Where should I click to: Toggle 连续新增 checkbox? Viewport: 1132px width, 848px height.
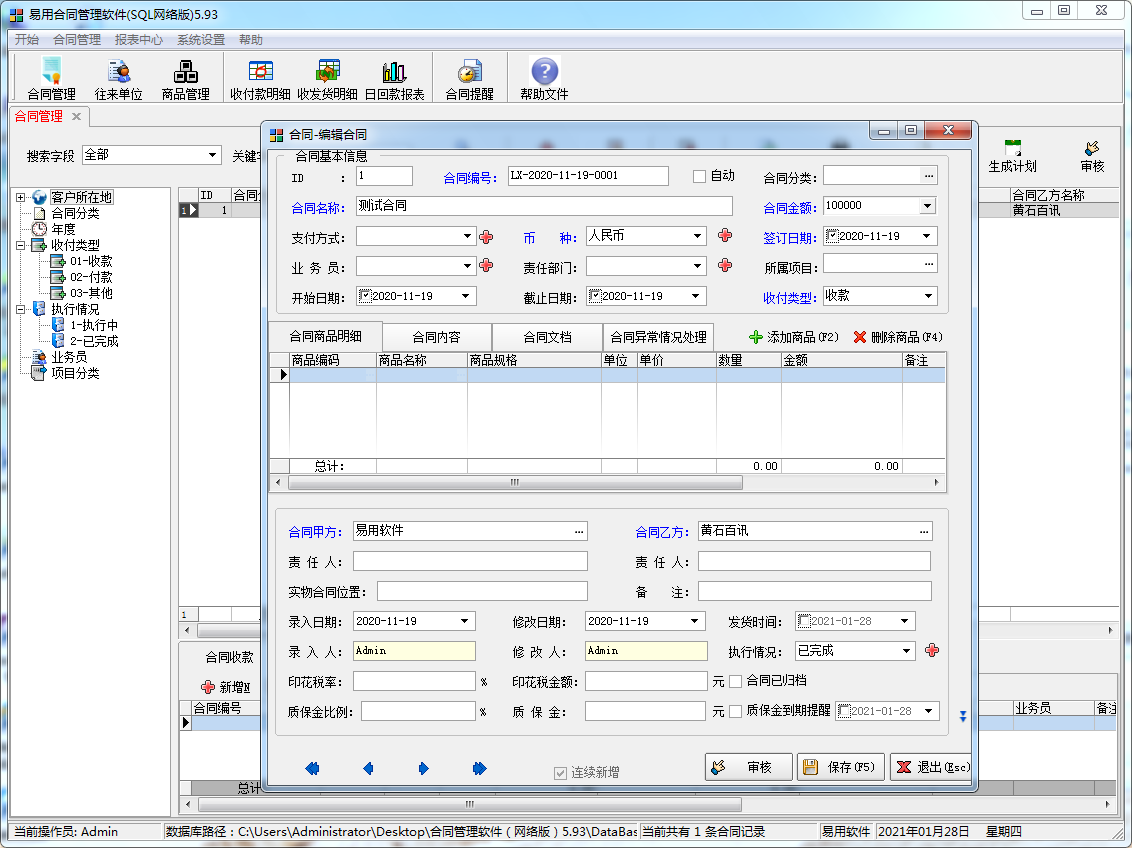560,773
